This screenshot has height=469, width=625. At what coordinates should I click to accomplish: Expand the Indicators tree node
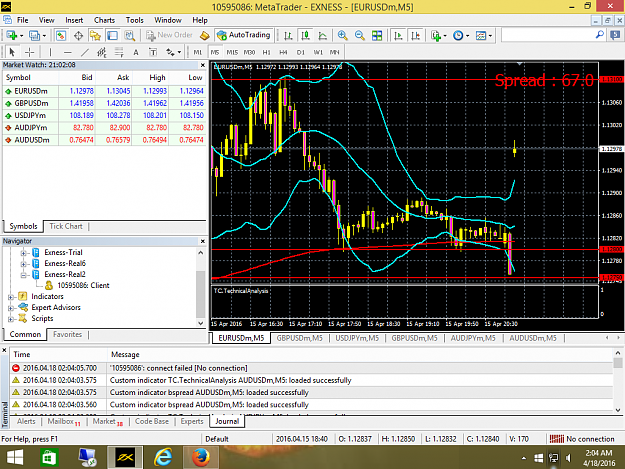tap(11, 297)
